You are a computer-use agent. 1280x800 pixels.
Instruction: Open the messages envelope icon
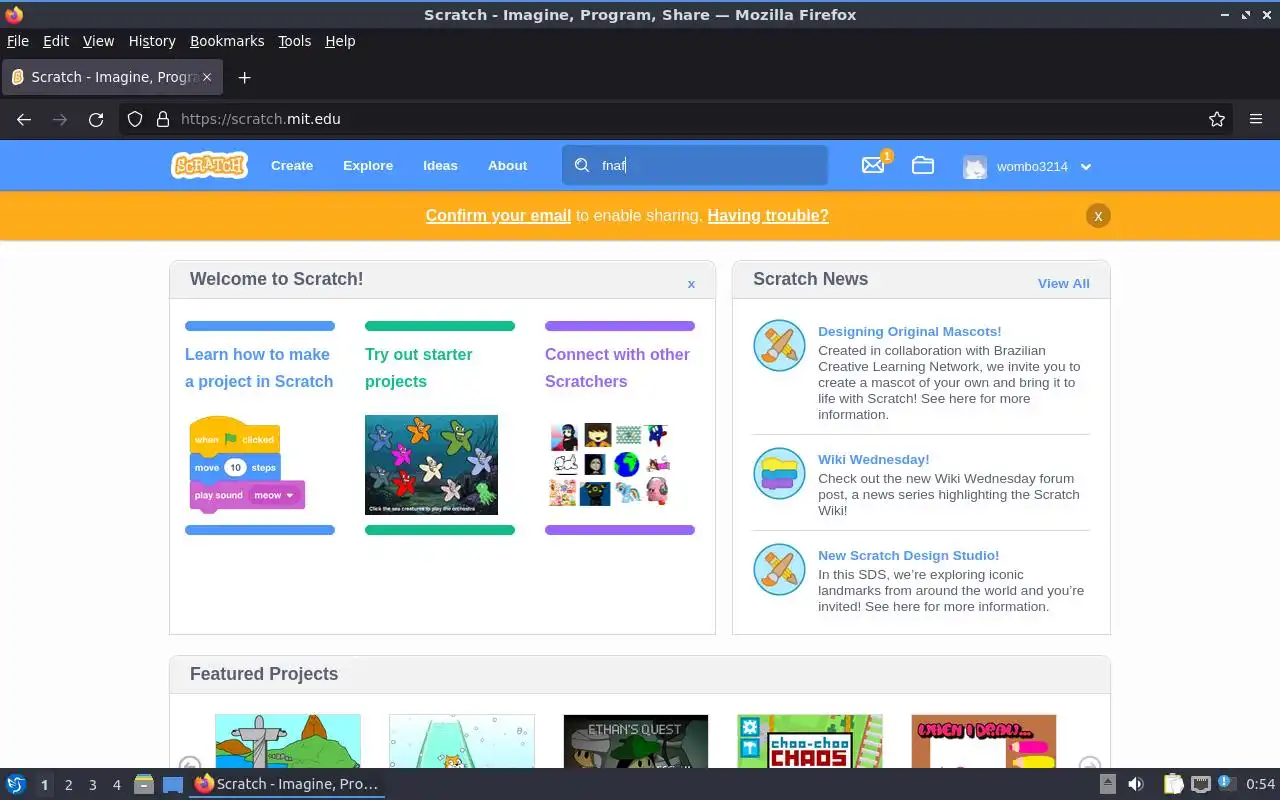click(873, 166)
